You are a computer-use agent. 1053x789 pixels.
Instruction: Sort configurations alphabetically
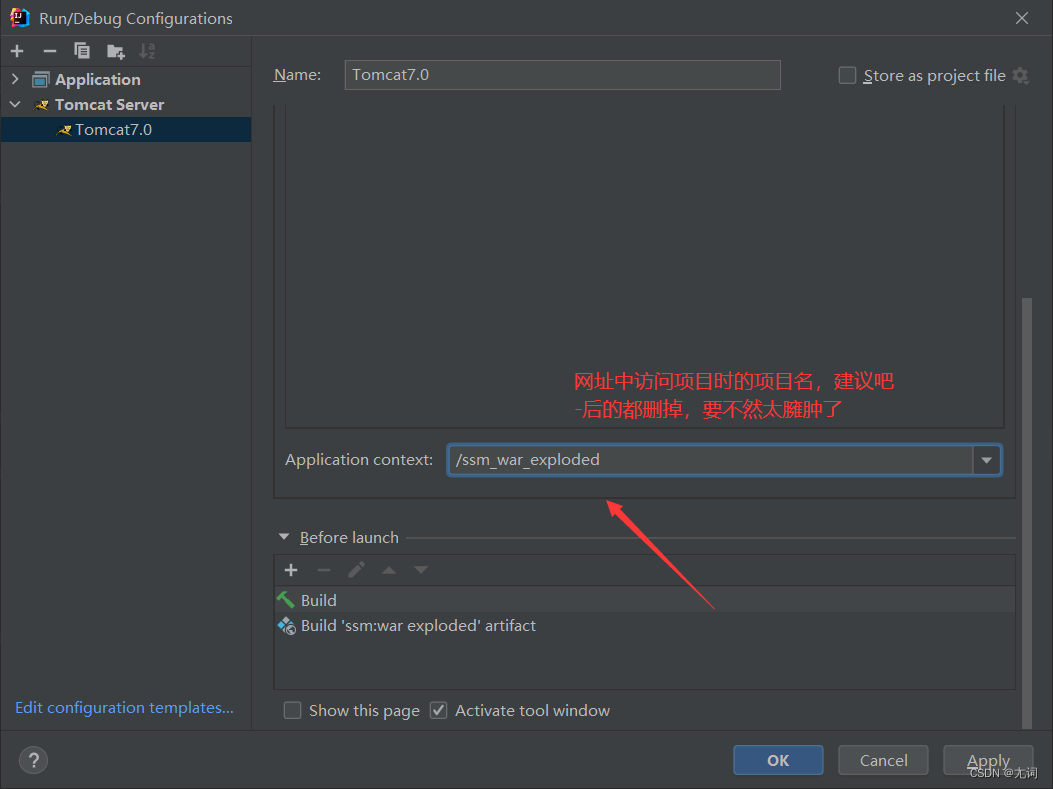click(147, 51)
